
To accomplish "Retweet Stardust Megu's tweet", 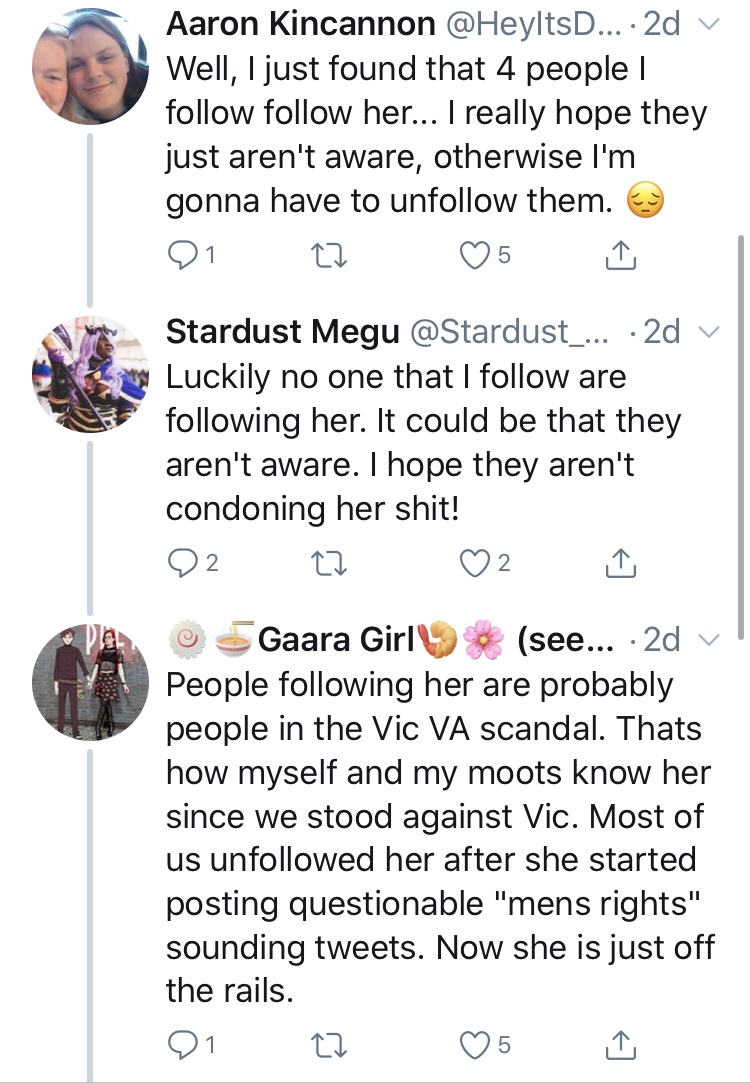I will coord(329,564).
